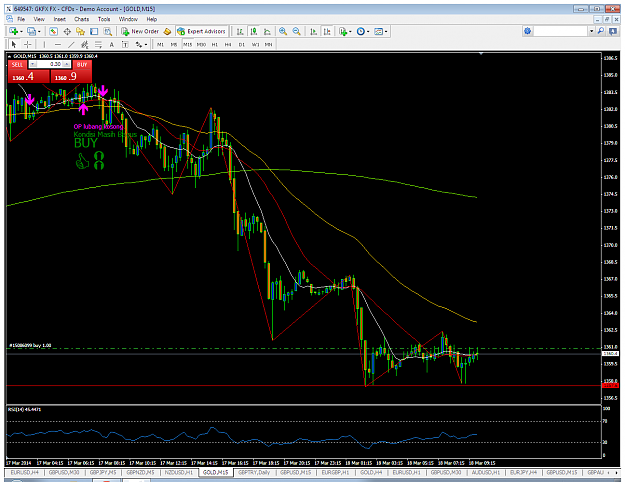Expand the Profiles dropdown arrow
Viewport: 625px width, 482px height.
pyautogui.click(x=39, y=31)
